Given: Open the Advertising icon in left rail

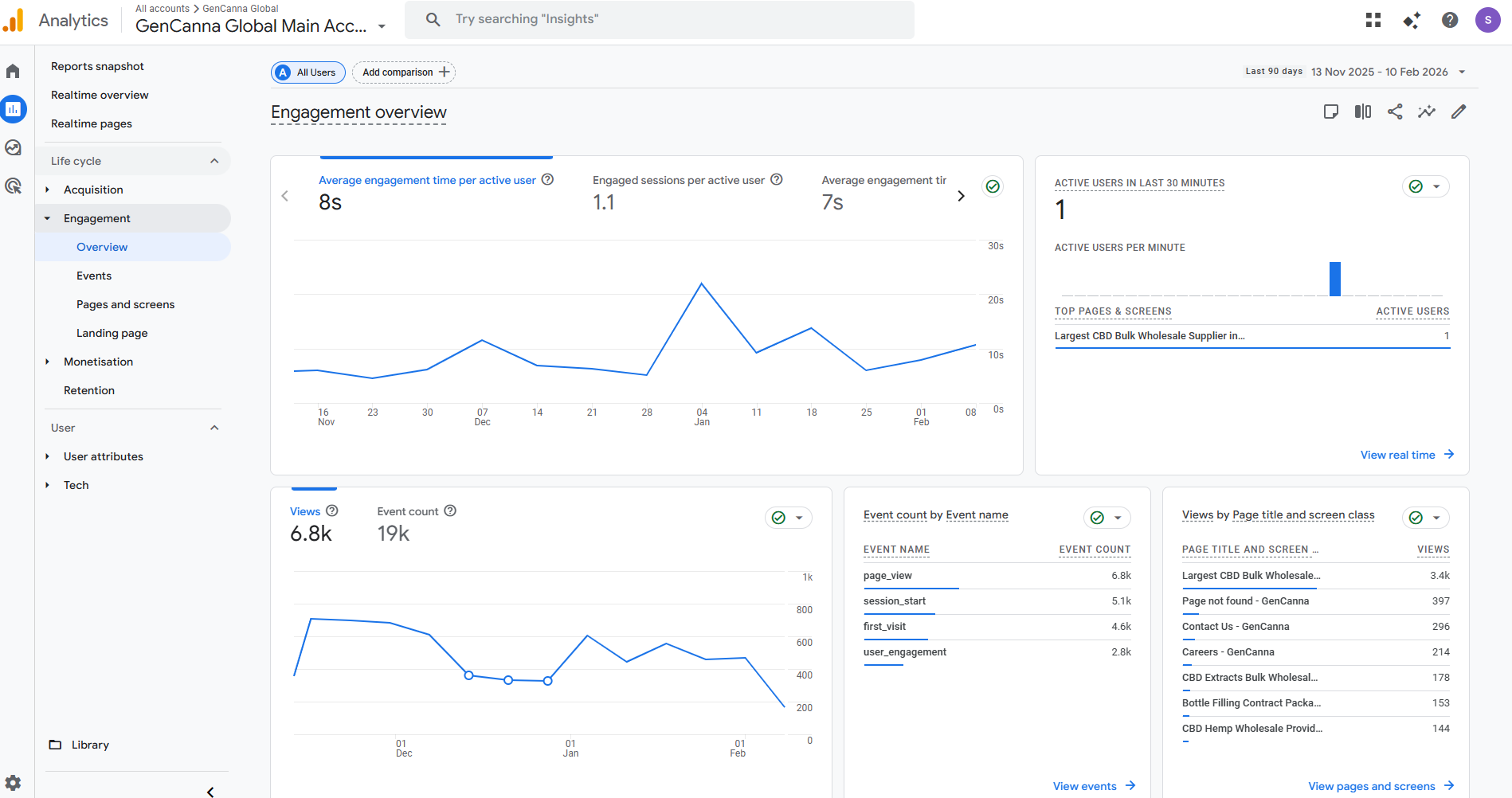Looking at the screenshot, I should click(13, 186).
